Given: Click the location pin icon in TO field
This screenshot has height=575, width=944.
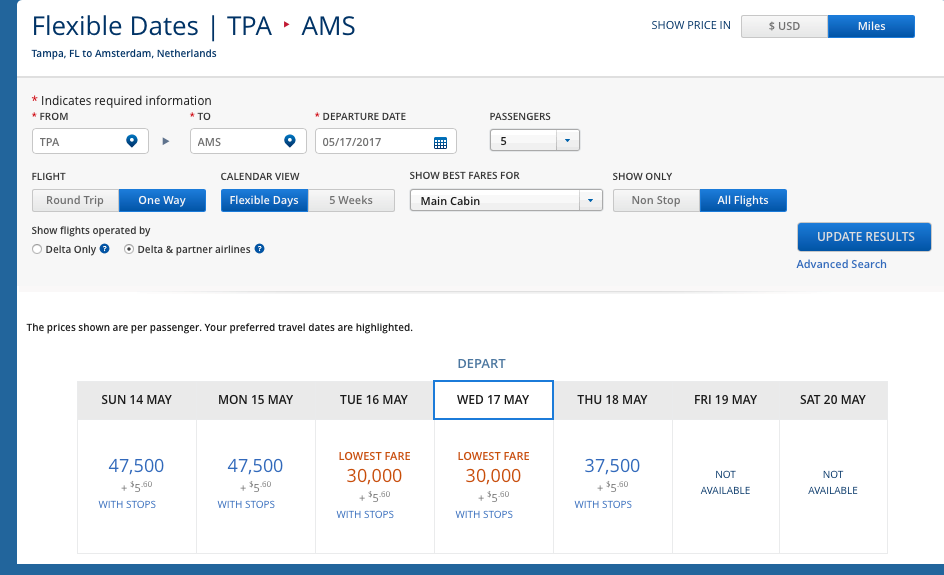Looking at the screenshot, I should (x=290, y=141).
